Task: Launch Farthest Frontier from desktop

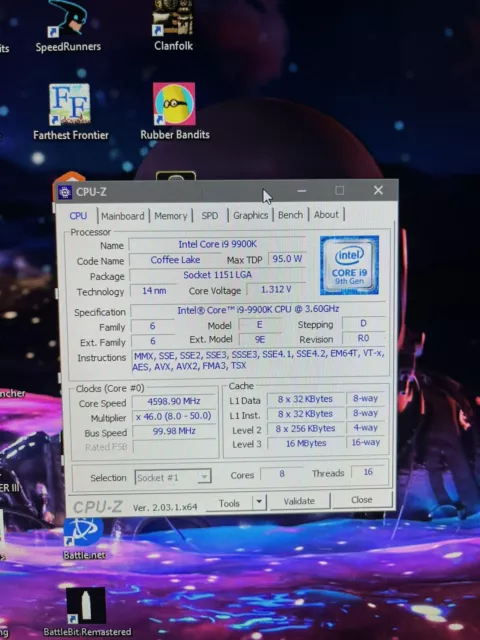Action: (x=71, y=112)
